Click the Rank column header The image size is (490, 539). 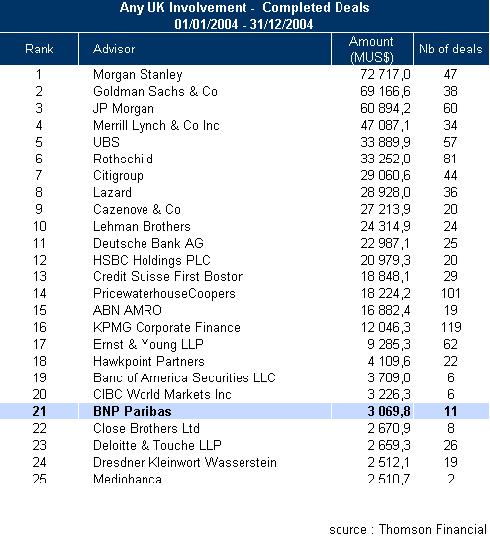(x=39, y=49)
